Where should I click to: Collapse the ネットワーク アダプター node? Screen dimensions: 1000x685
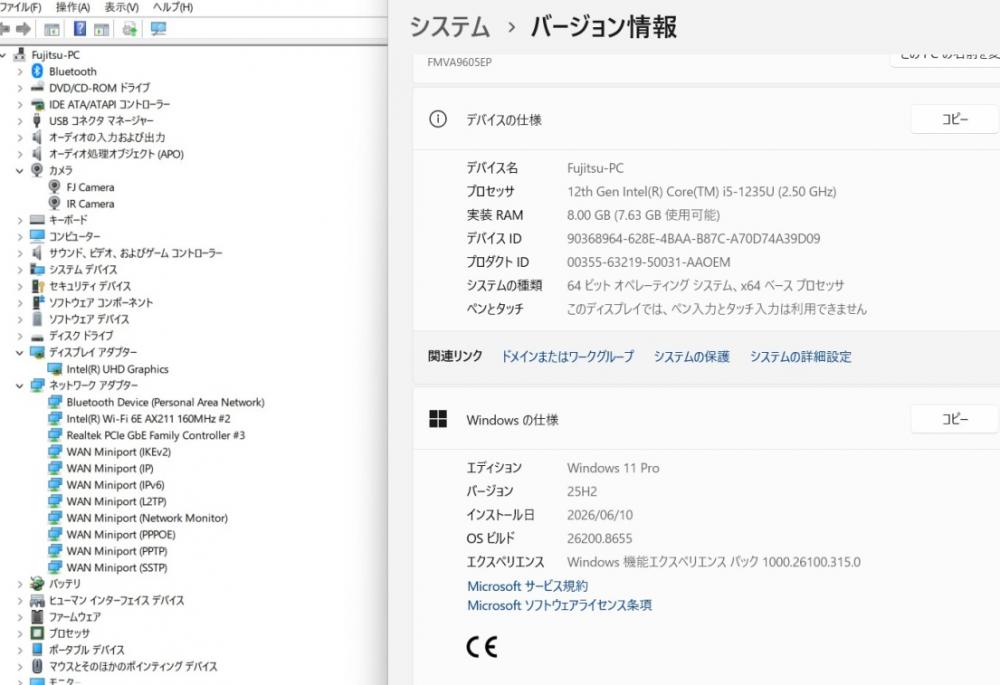20,386
